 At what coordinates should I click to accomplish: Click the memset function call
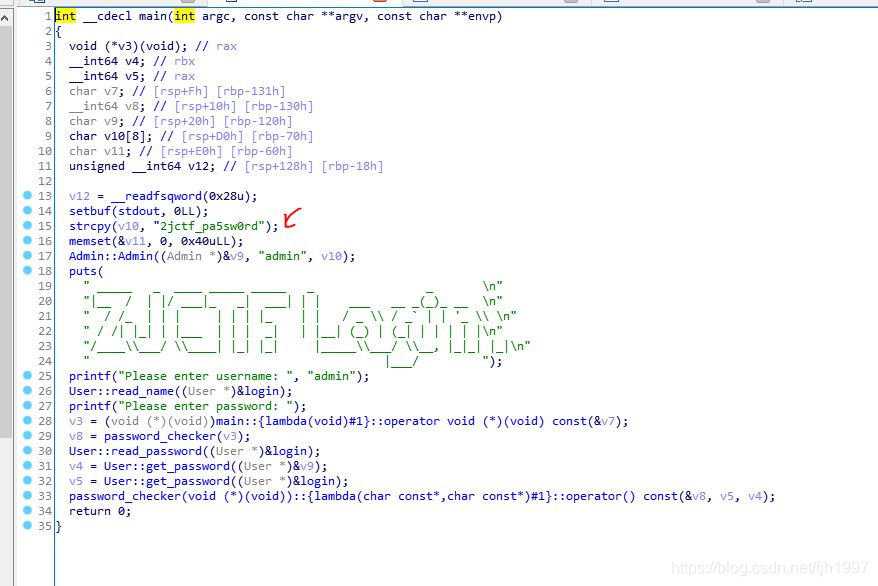tap(90, 241)
